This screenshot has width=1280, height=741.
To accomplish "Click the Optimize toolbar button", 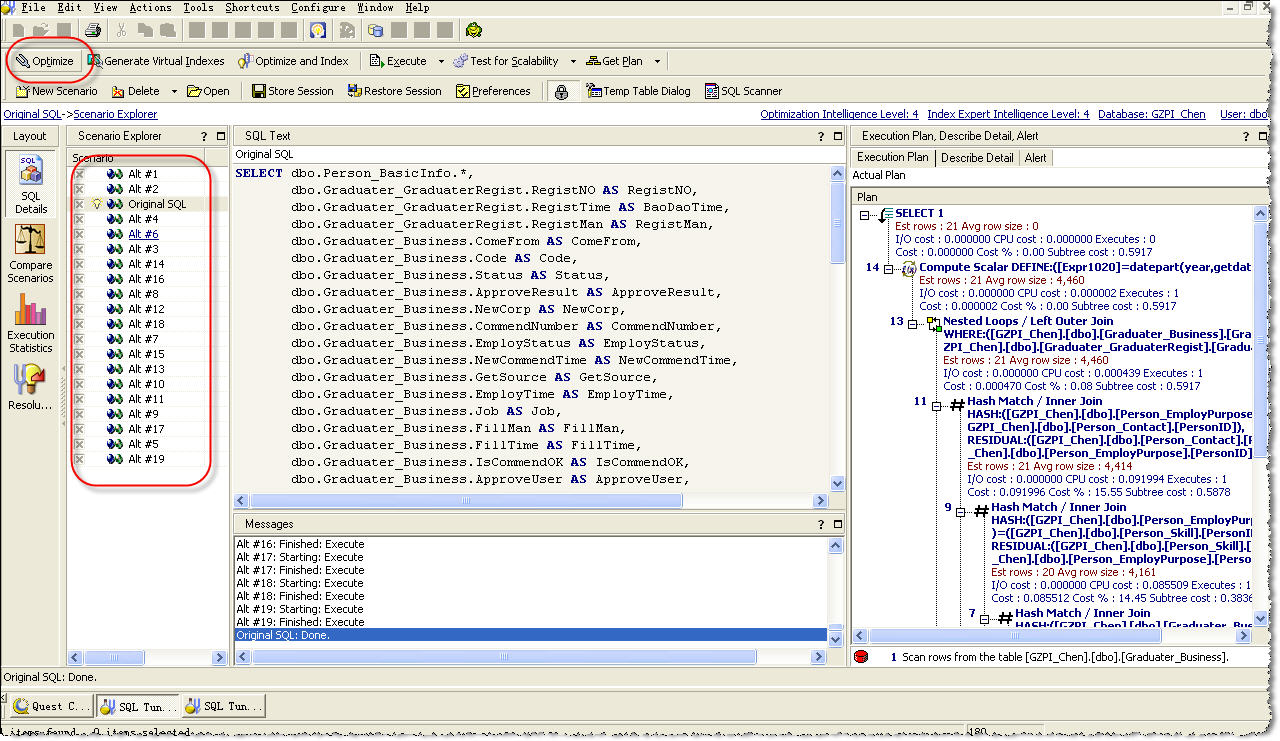I will (x=45, y=61).
